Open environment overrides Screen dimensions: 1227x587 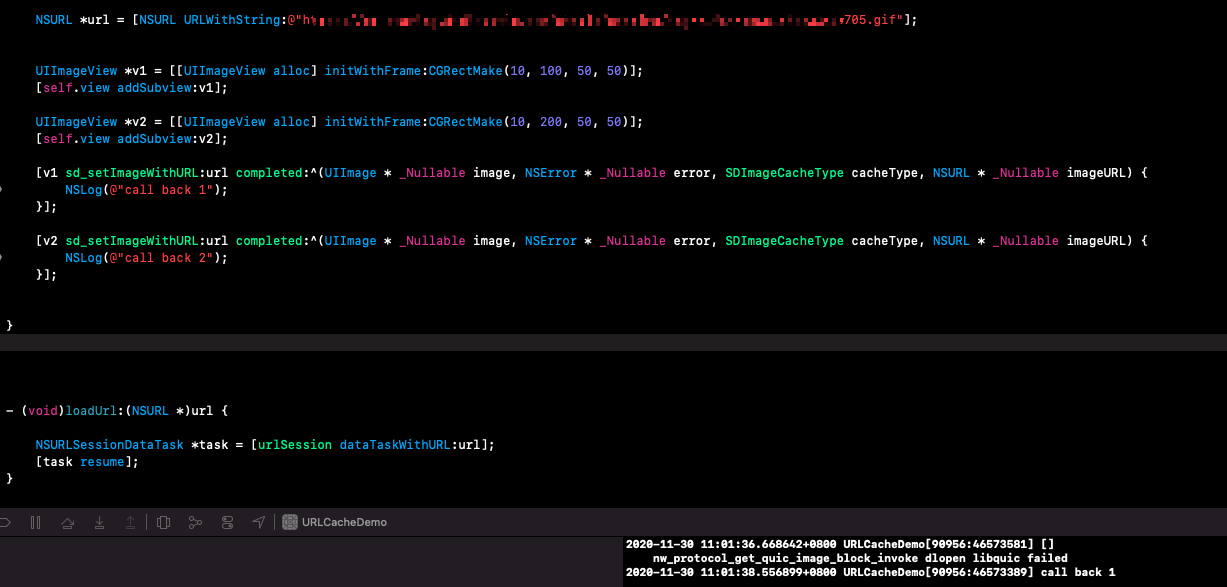coord(227,522)
